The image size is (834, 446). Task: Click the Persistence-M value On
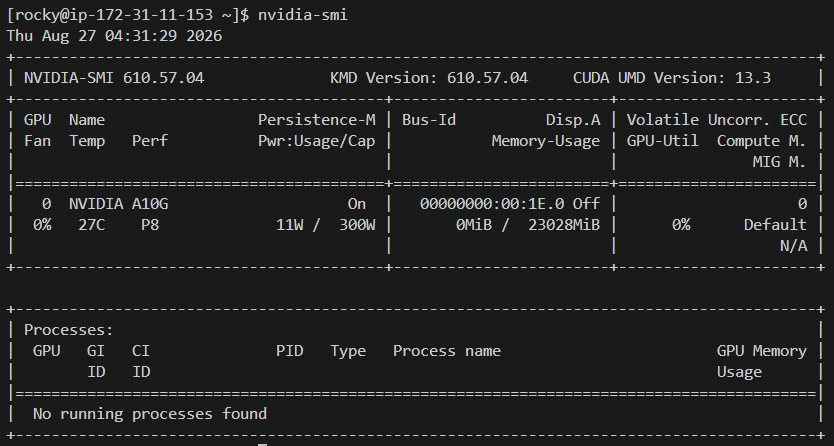click(357, 204)
